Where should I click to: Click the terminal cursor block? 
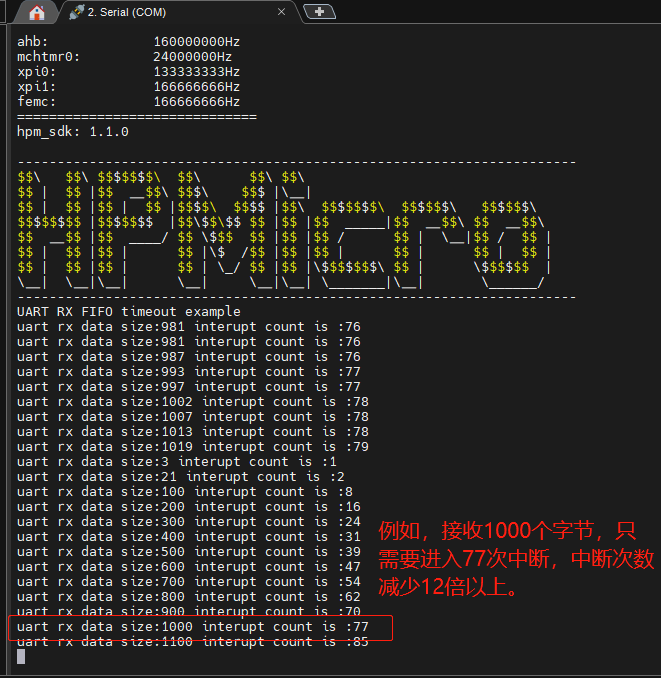point(21,656)
